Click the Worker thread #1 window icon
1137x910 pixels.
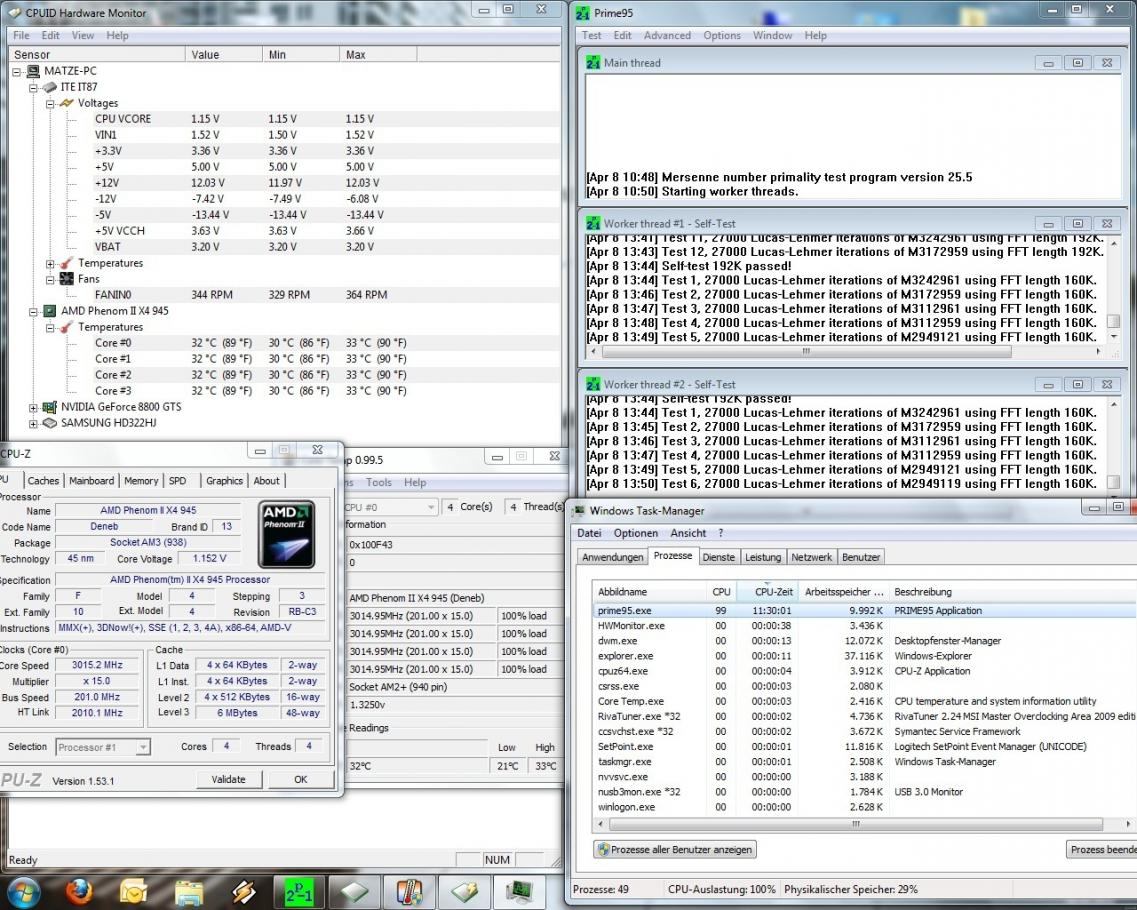click(x=593, y=224)
